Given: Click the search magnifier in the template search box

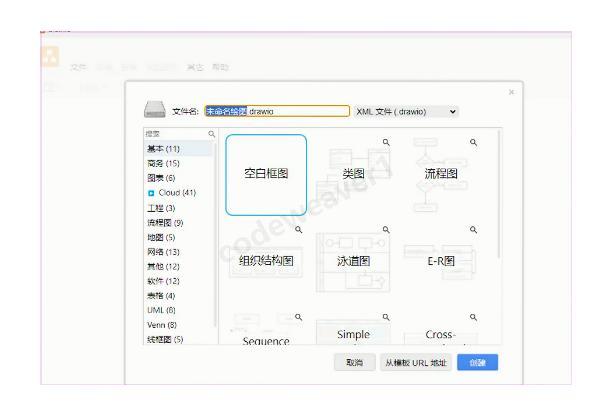Looking at the screenshot, I should point(212,134).
